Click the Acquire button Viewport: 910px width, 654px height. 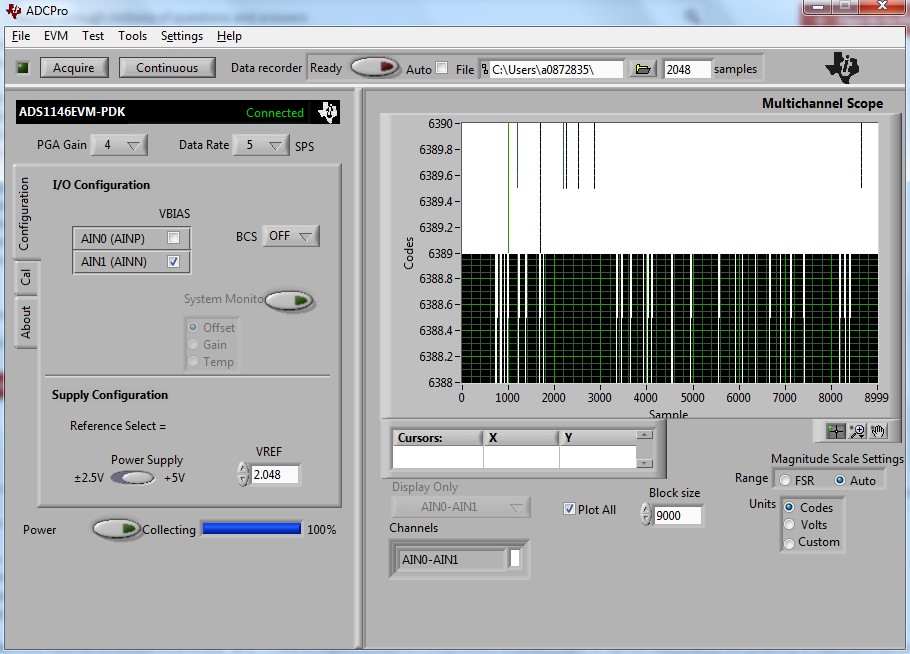74,68
